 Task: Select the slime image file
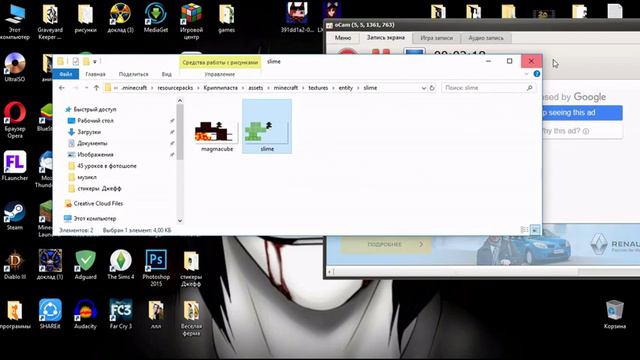coord(267,127)
